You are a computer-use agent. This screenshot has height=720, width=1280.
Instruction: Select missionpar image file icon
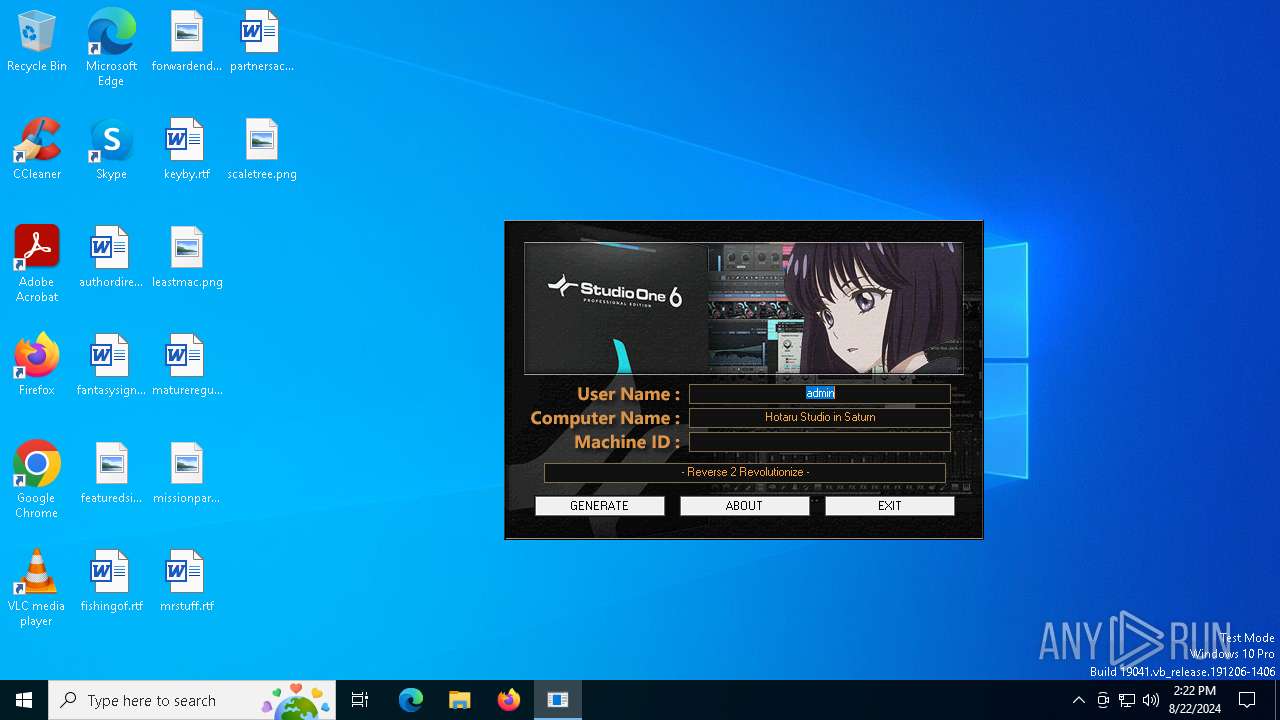coord(187,474)
